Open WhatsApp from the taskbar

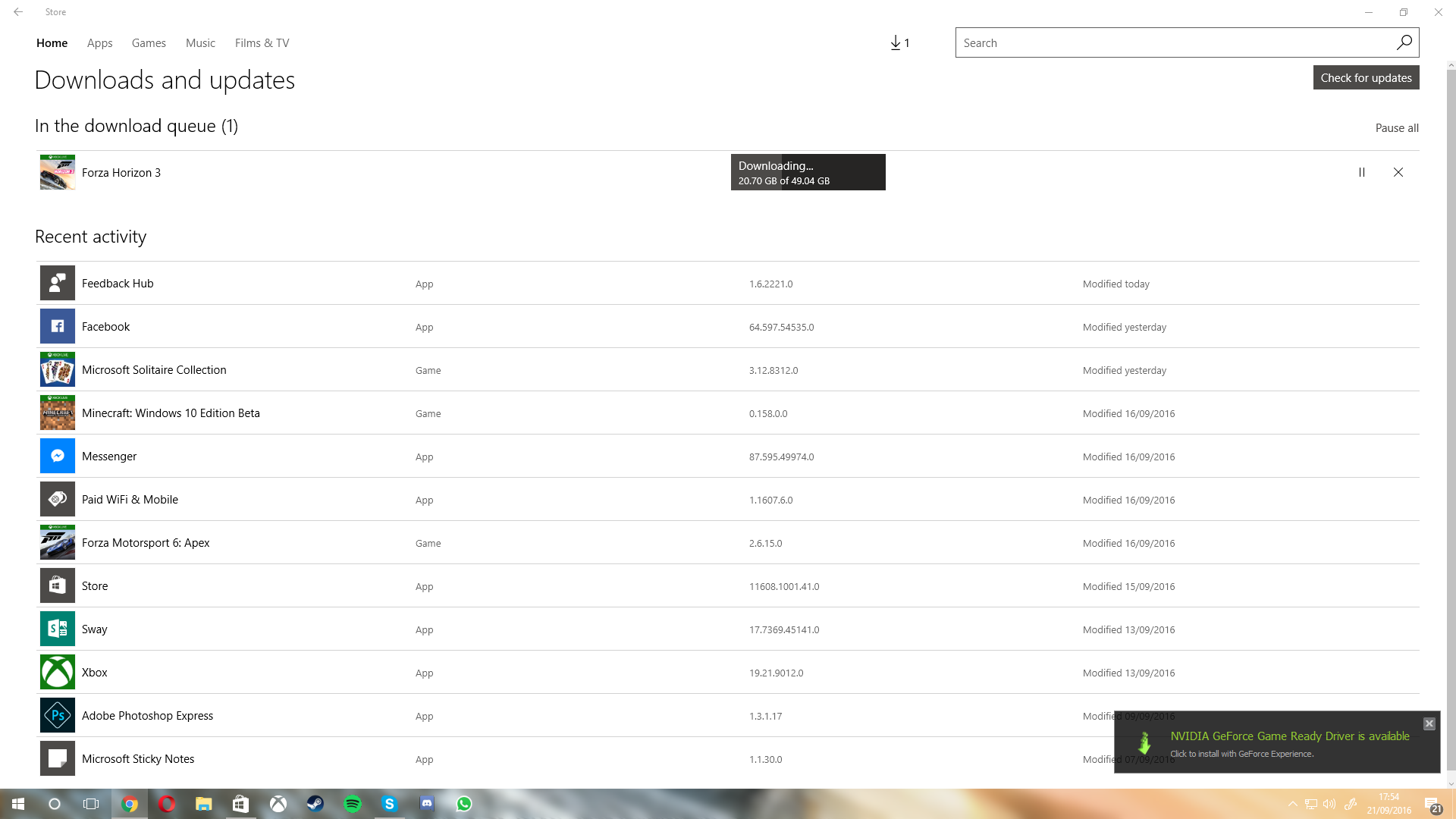464,804
